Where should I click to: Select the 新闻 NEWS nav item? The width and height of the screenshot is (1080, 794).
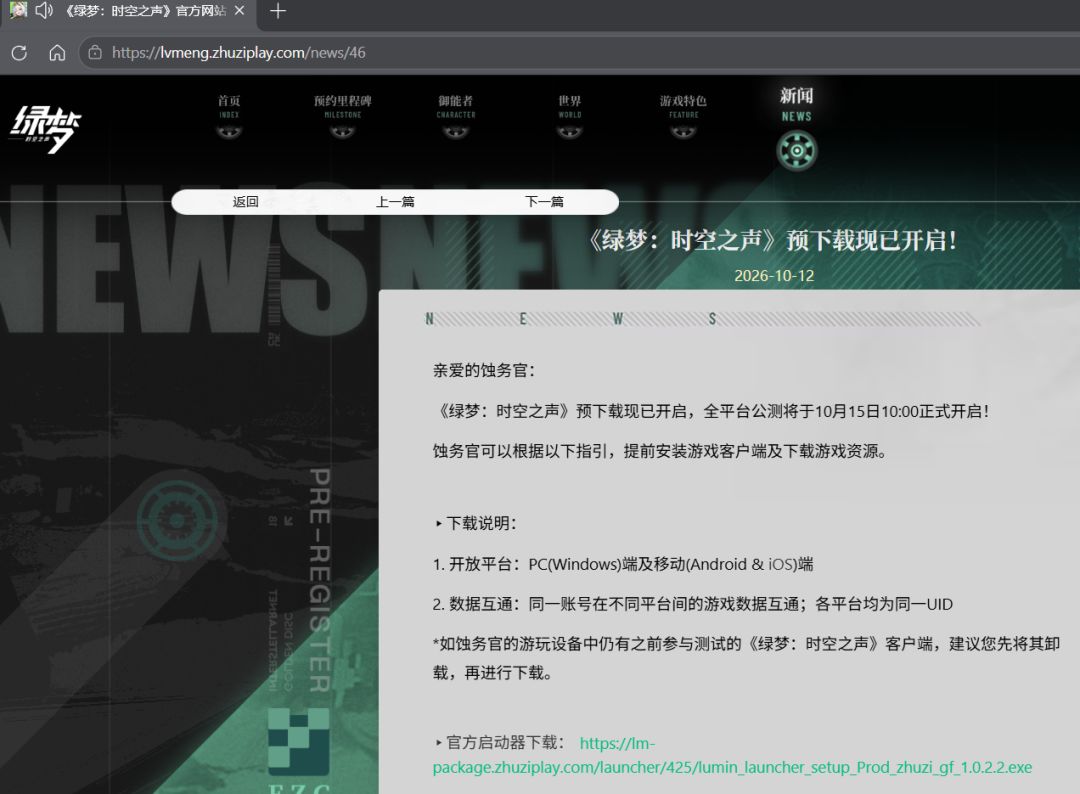[x=796, y=105]
